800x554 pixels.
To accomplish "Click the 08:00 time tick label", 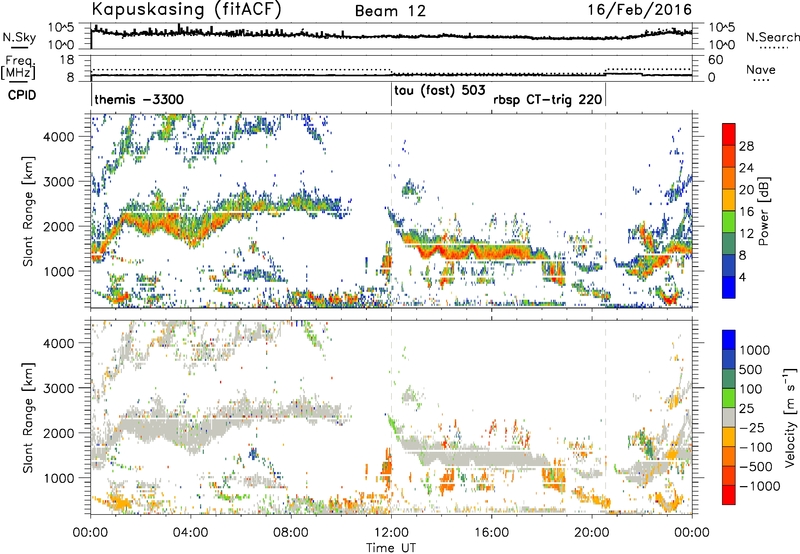I will pos(291,533).
